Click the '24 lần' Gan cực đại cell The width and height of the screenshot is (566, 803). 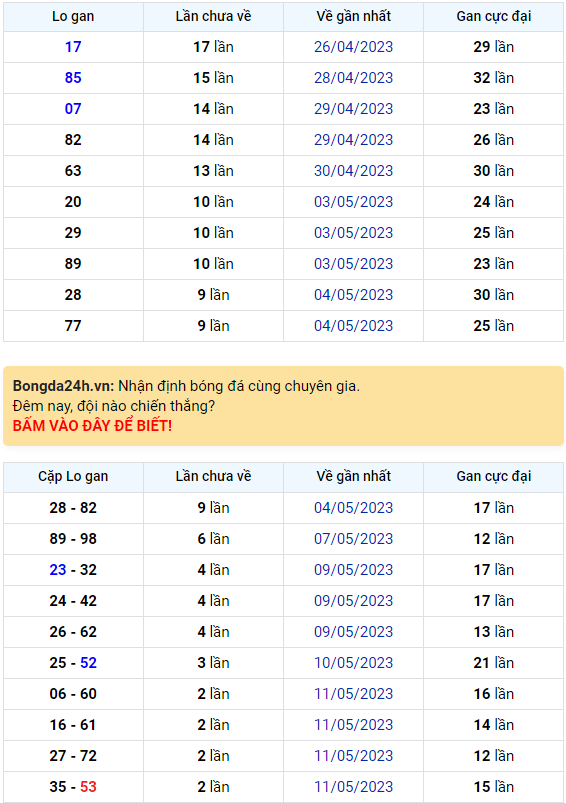494,202
